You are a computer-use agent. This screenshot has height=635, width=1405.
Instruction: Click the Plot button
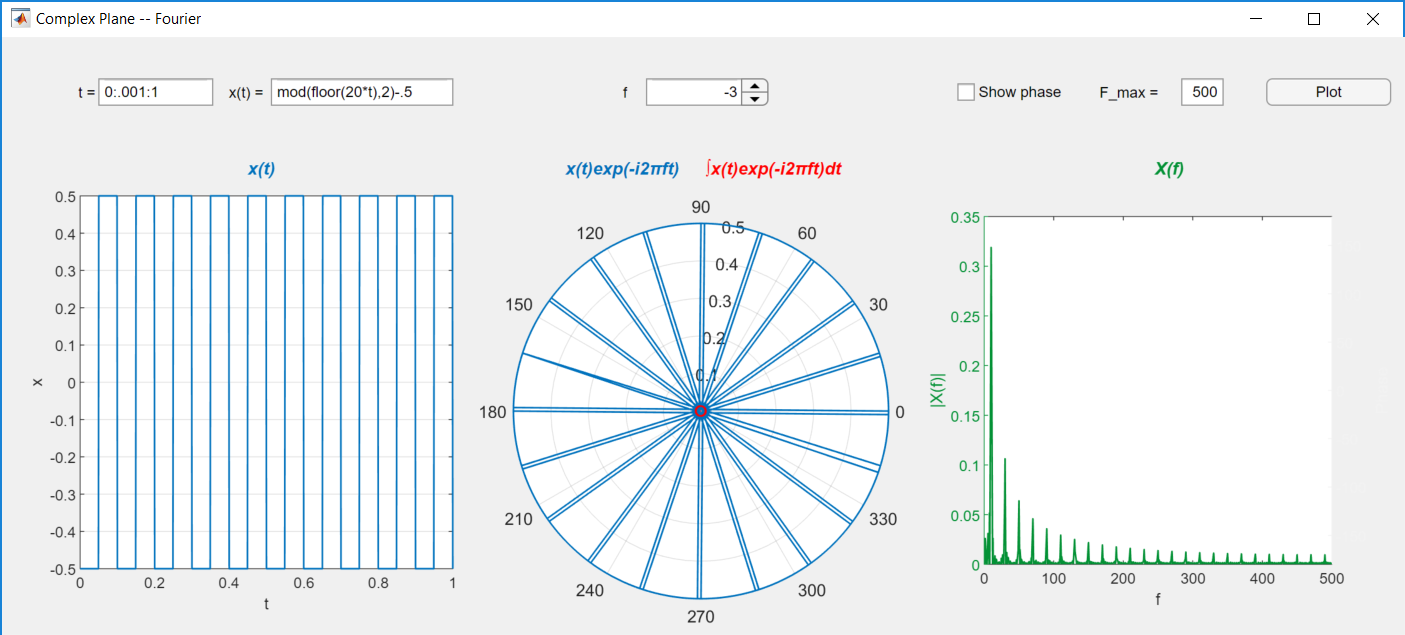1328,92
